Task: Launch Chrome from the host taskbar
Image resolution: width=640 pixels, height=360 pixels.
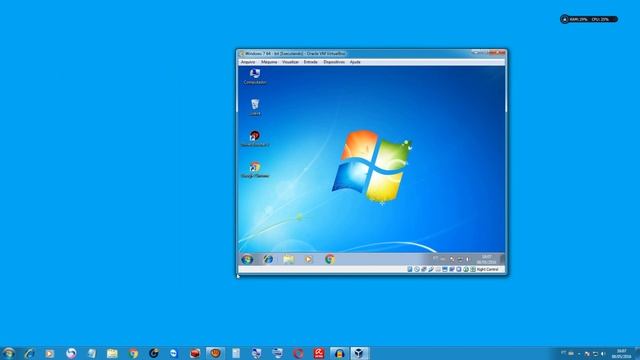Action: (x=133, y=353)
